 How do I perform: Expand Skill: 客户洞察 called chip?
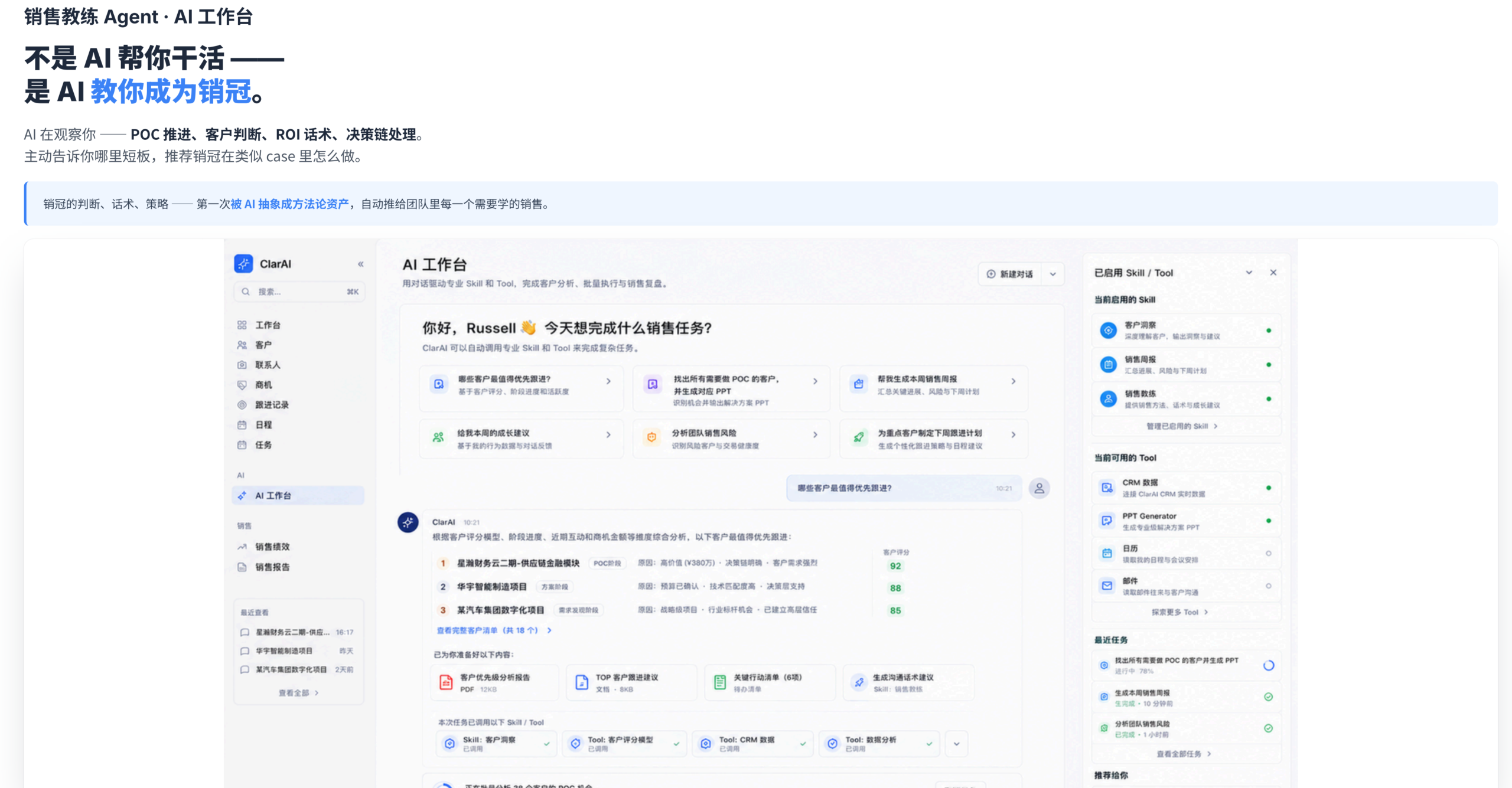click(496, 744)
